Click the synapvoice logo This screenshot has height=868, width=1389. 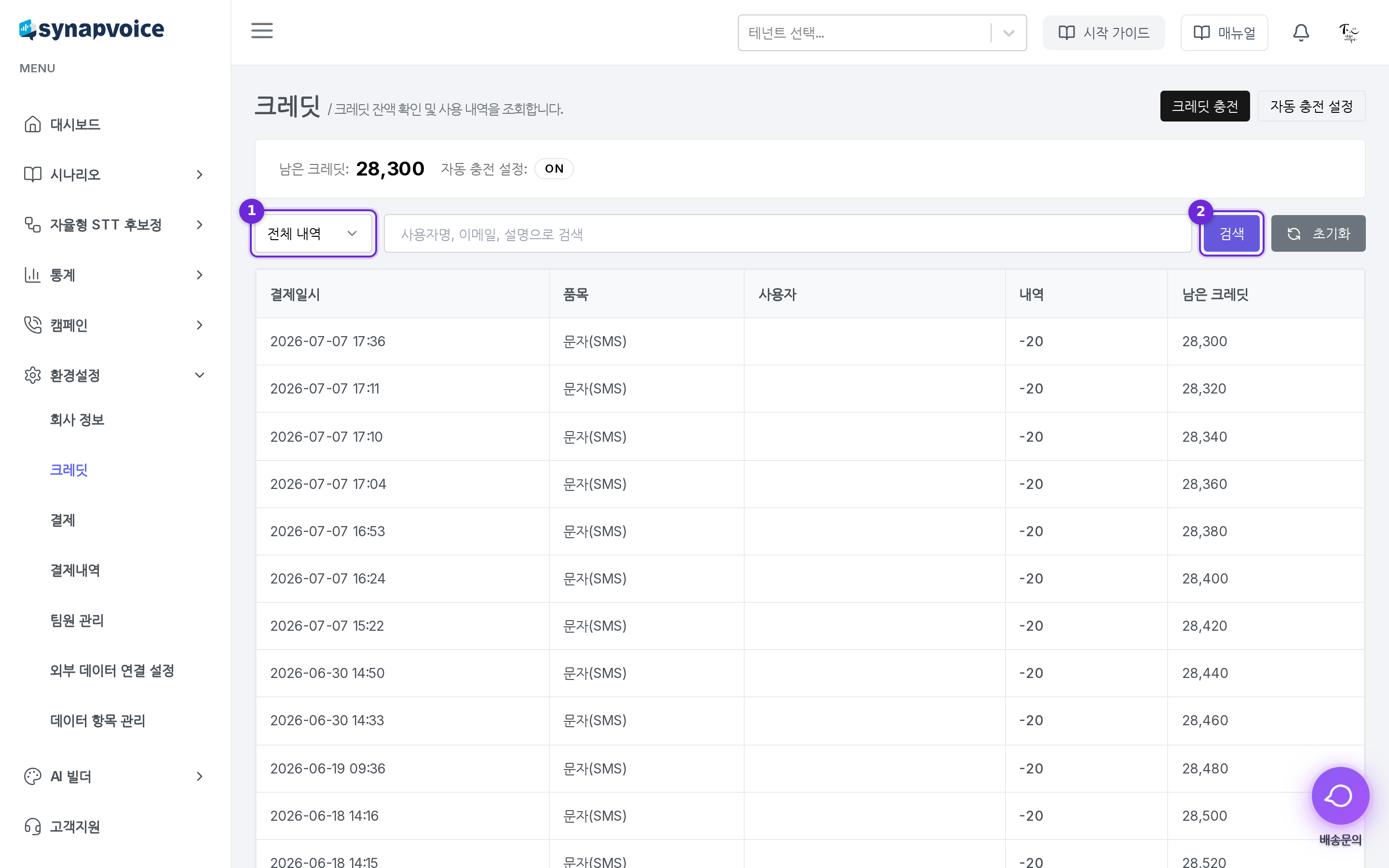pyautogui.click(x=92, y=29)
